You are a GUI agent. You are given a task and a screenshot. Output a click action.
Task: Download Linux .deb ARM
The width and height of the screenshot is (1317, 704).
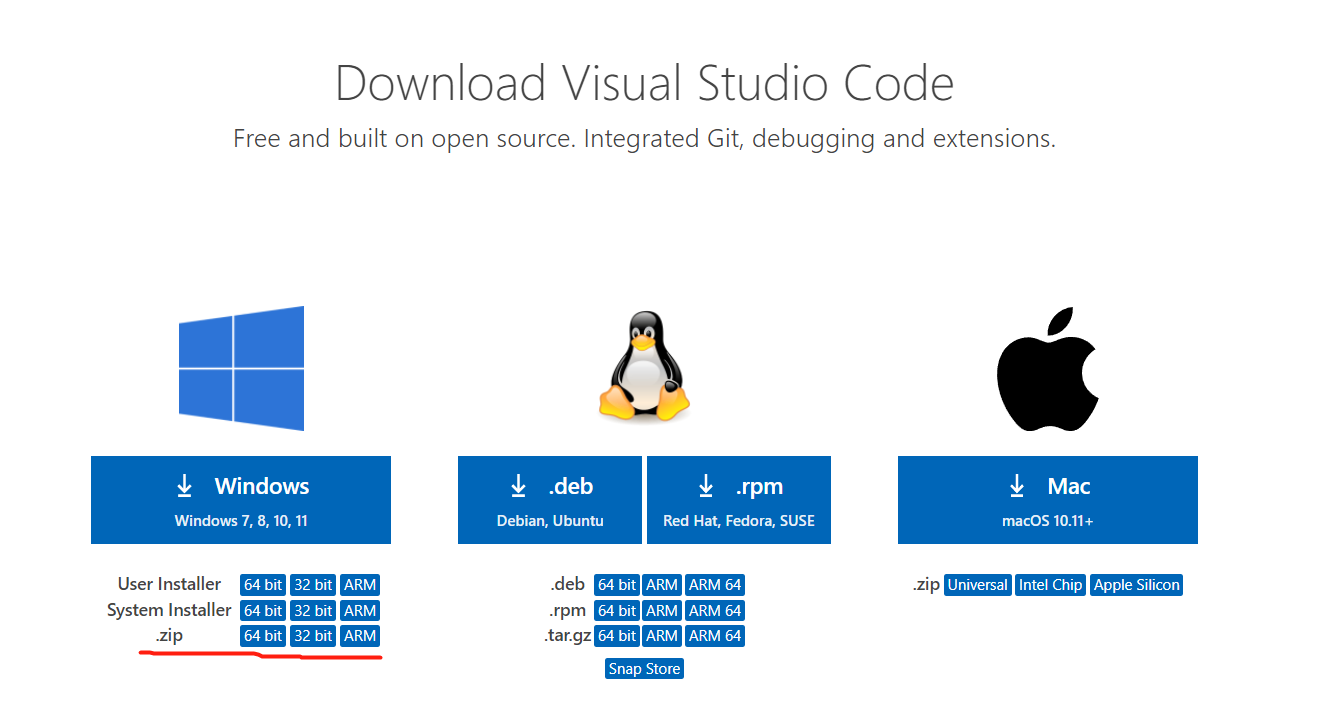pyautogui.click(x=662, y=585)
